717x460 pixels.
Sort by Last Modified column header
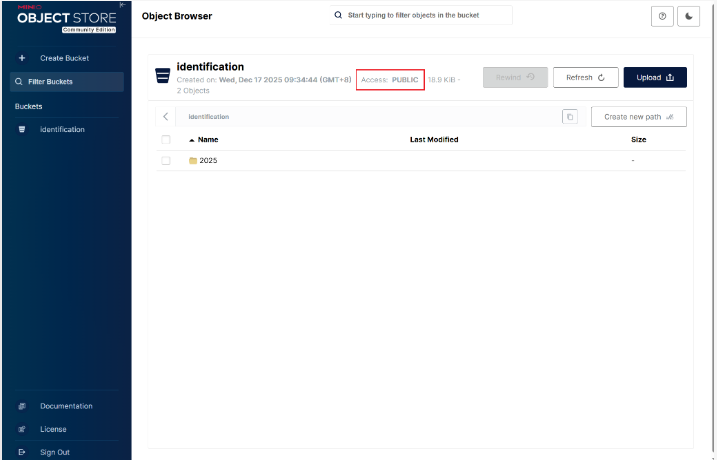434,140
